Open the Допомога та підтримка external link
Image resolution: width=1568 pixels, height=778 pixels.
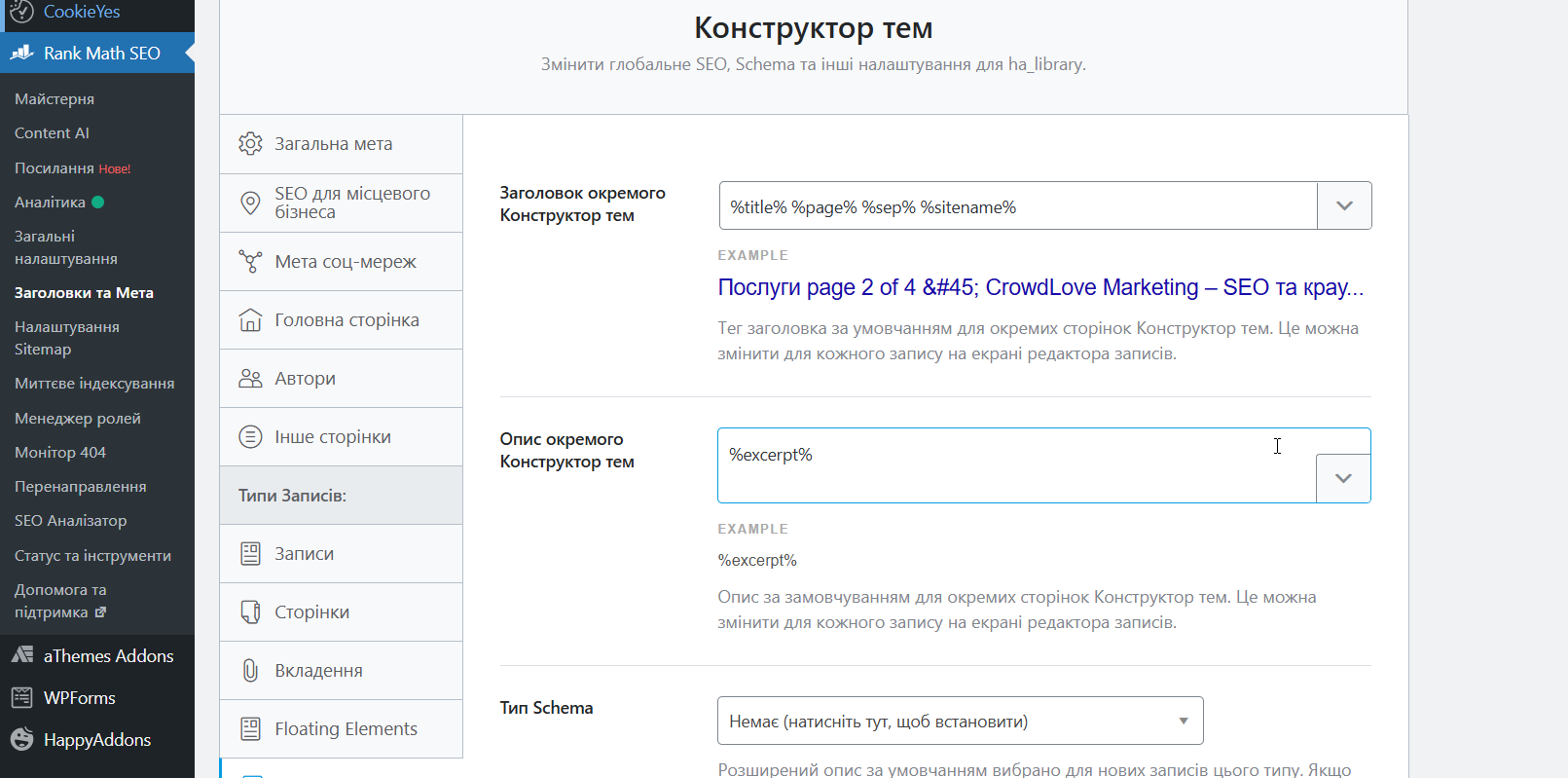[60, 601]
